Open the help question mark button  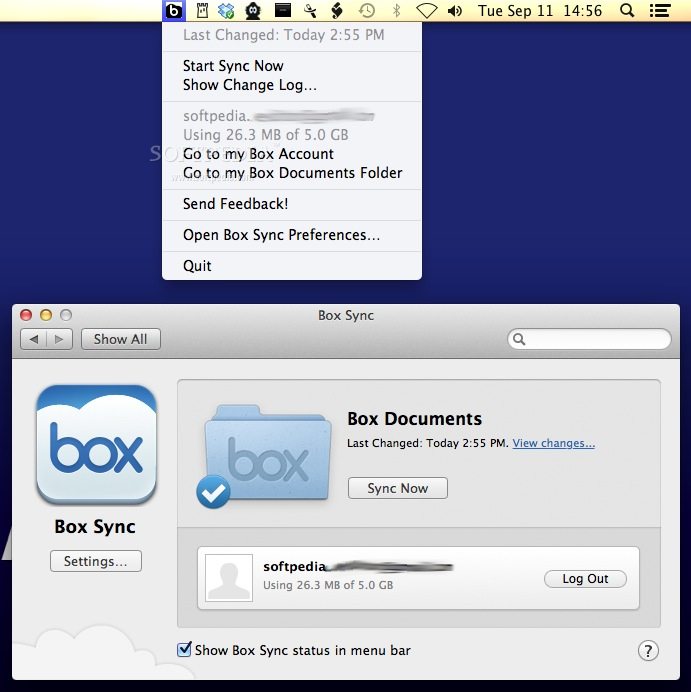[x=648, y=651]
